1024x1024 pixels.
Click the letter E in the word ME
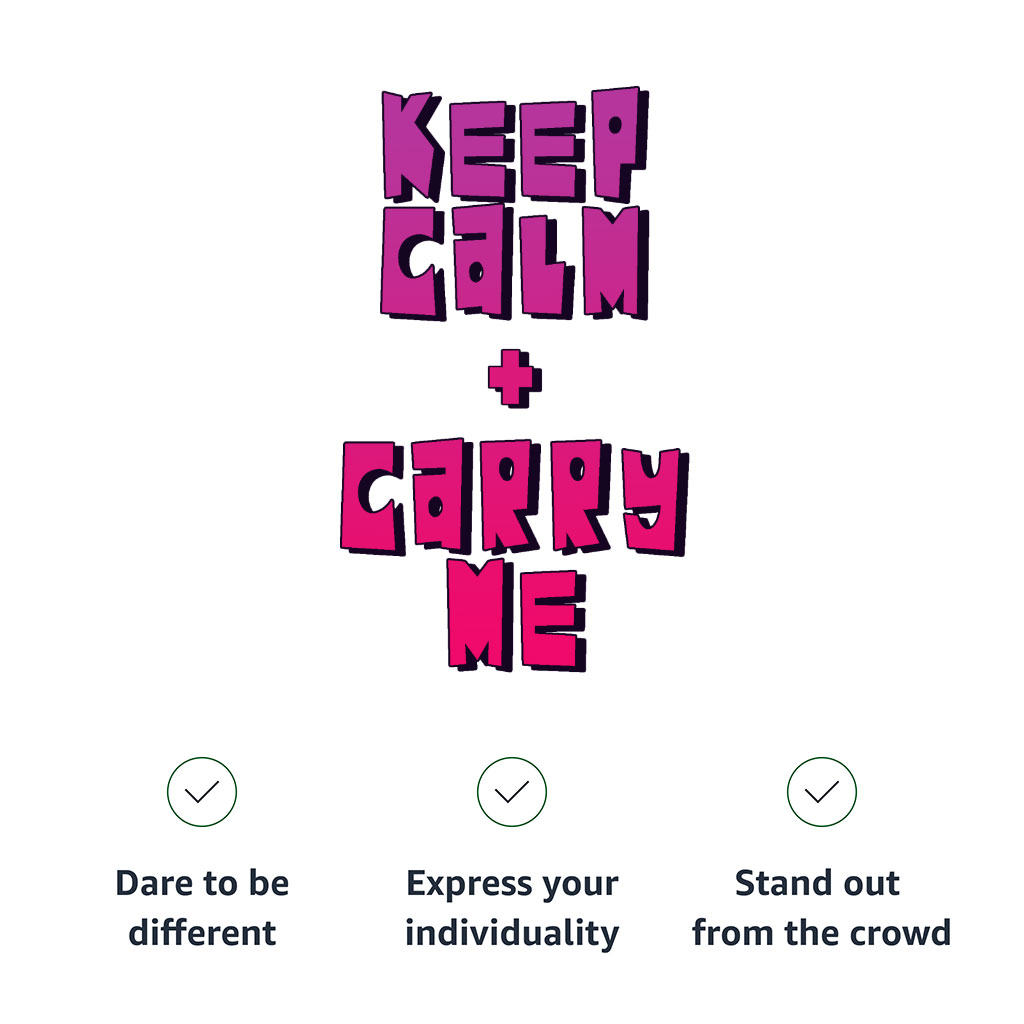coord(553,615)
